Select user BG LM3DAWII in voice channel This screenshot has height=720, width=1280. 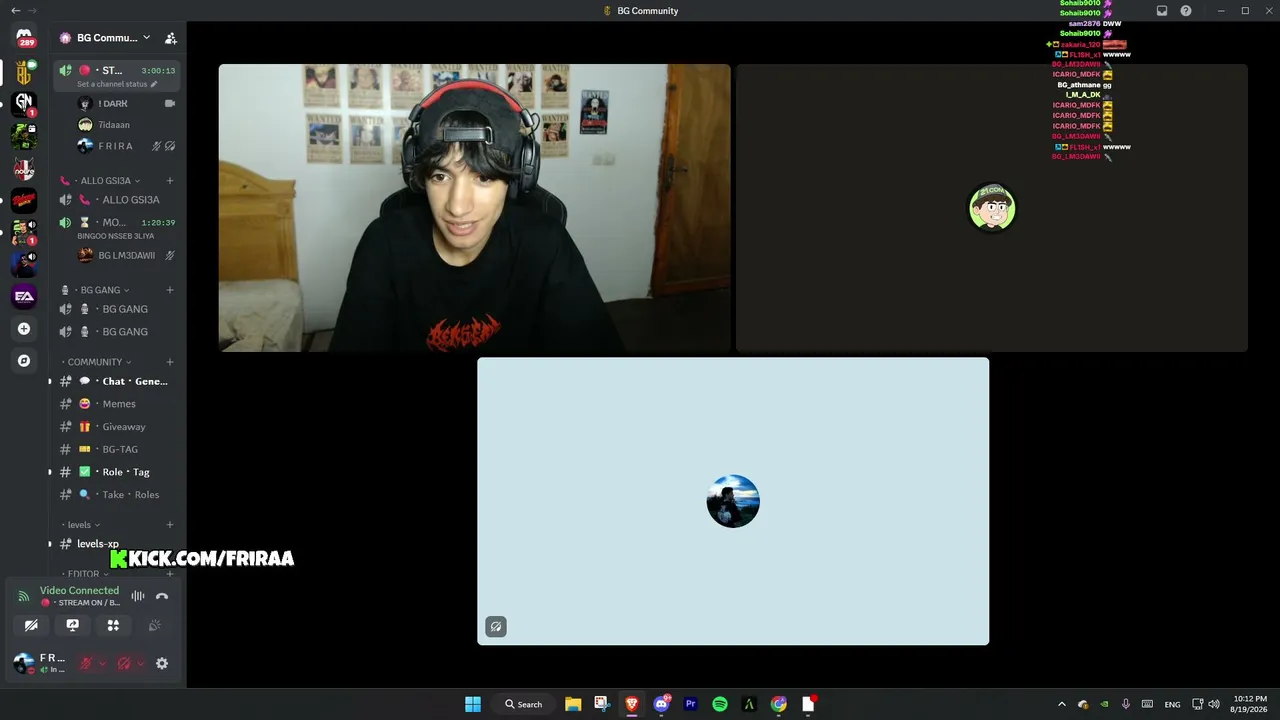click(x=126, y=255)
